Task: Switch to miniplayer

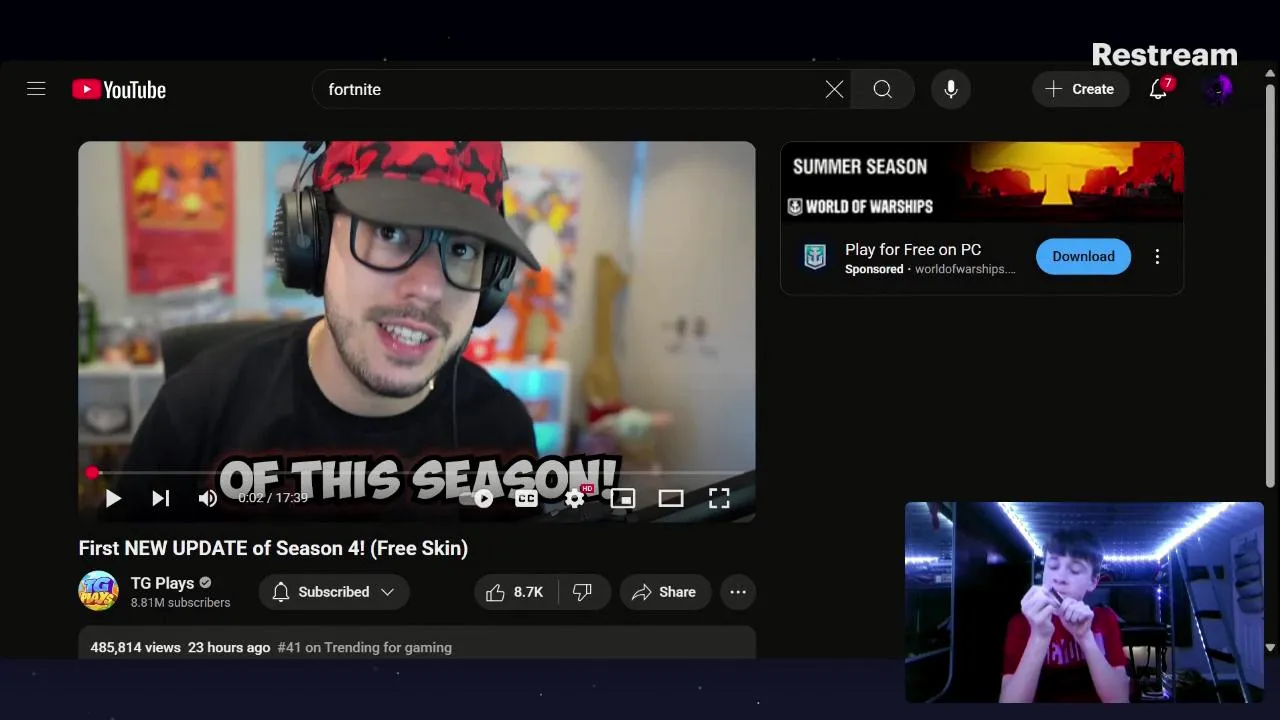Action: coord(623,498)
